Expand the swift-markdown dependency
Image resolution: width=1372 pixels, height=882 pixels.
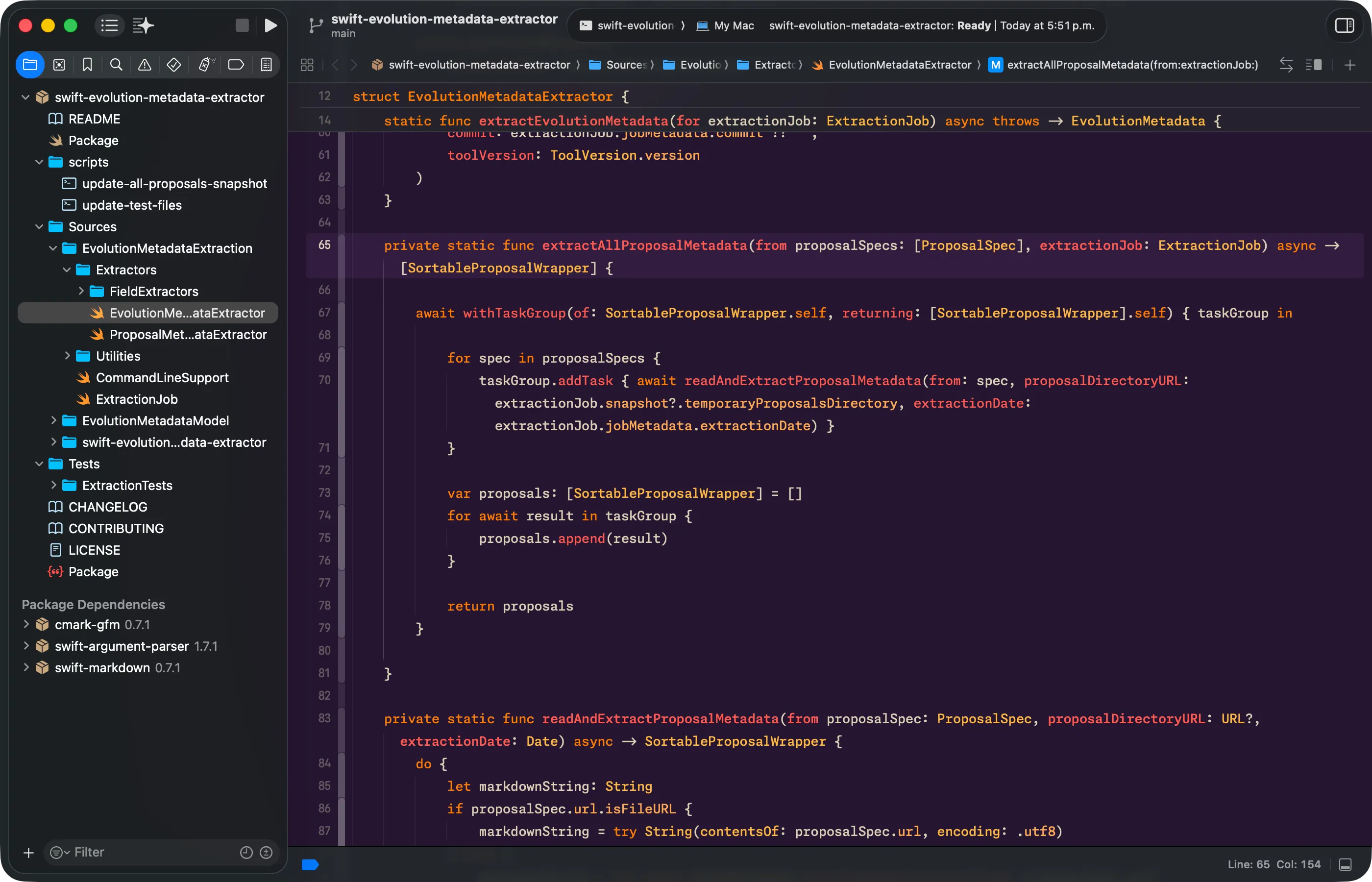pos(26,667)
